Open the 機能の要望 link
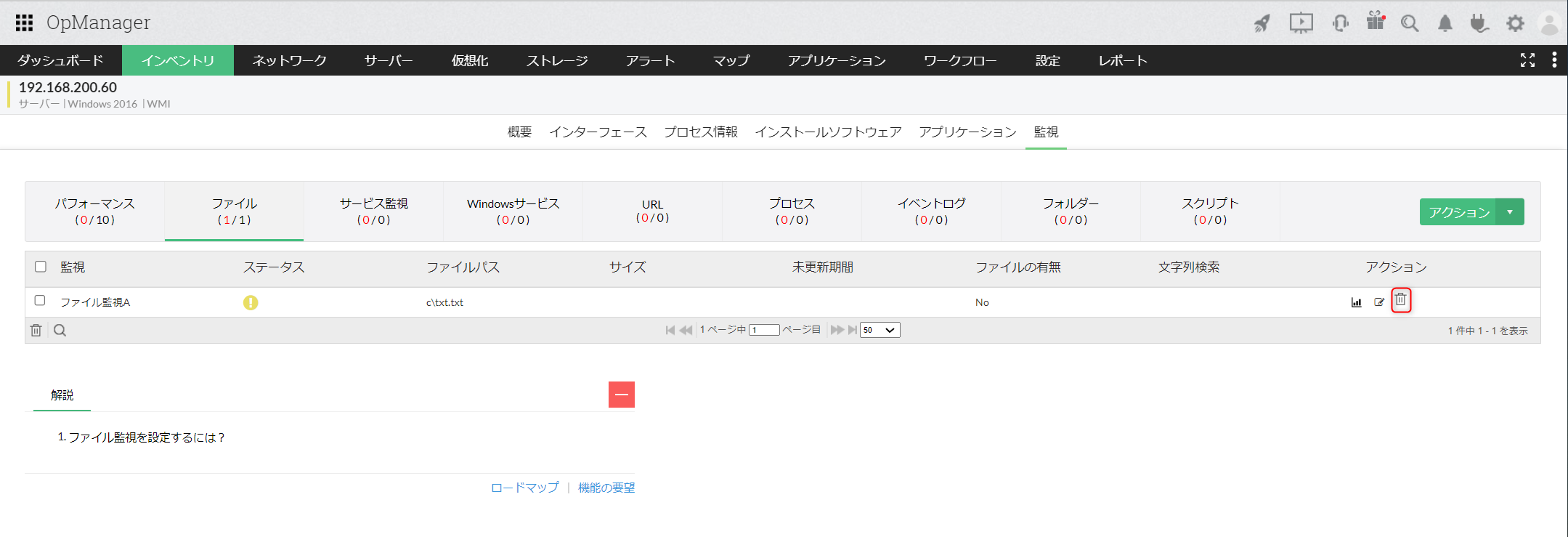This screenshot has height=537, width=1568. [x=606, y=488]
